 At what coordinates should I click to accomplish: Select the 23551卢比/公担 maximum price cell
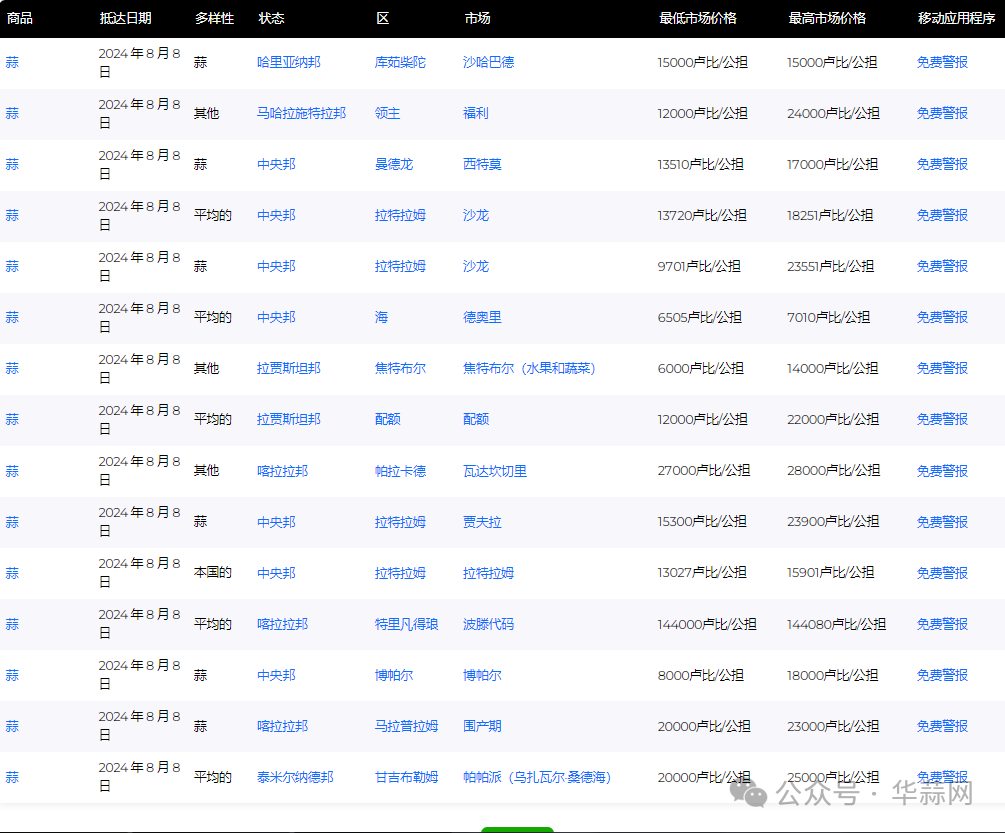click(x=830, y=266)
